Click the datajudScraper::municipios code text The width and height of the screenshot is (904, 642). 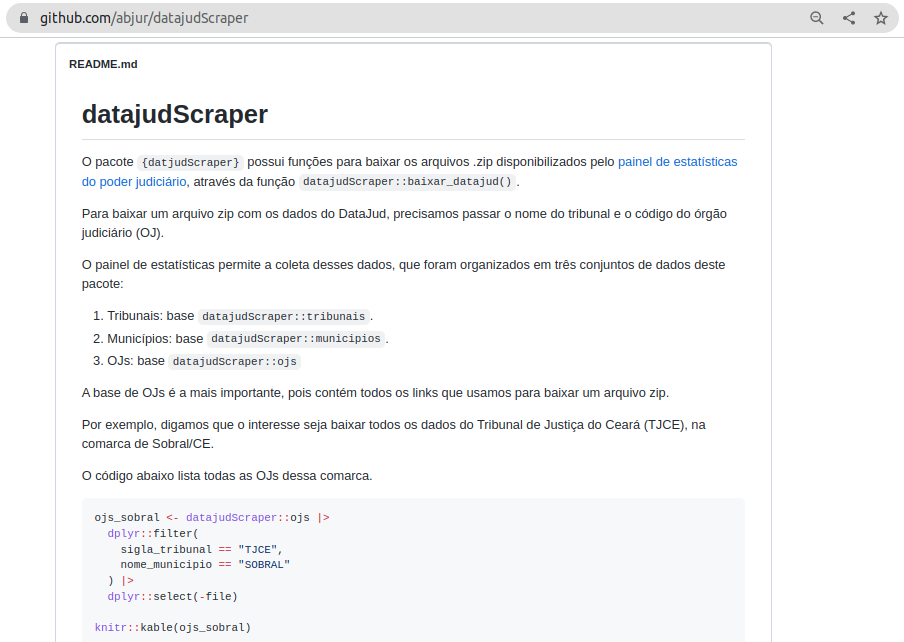[295, 339]
